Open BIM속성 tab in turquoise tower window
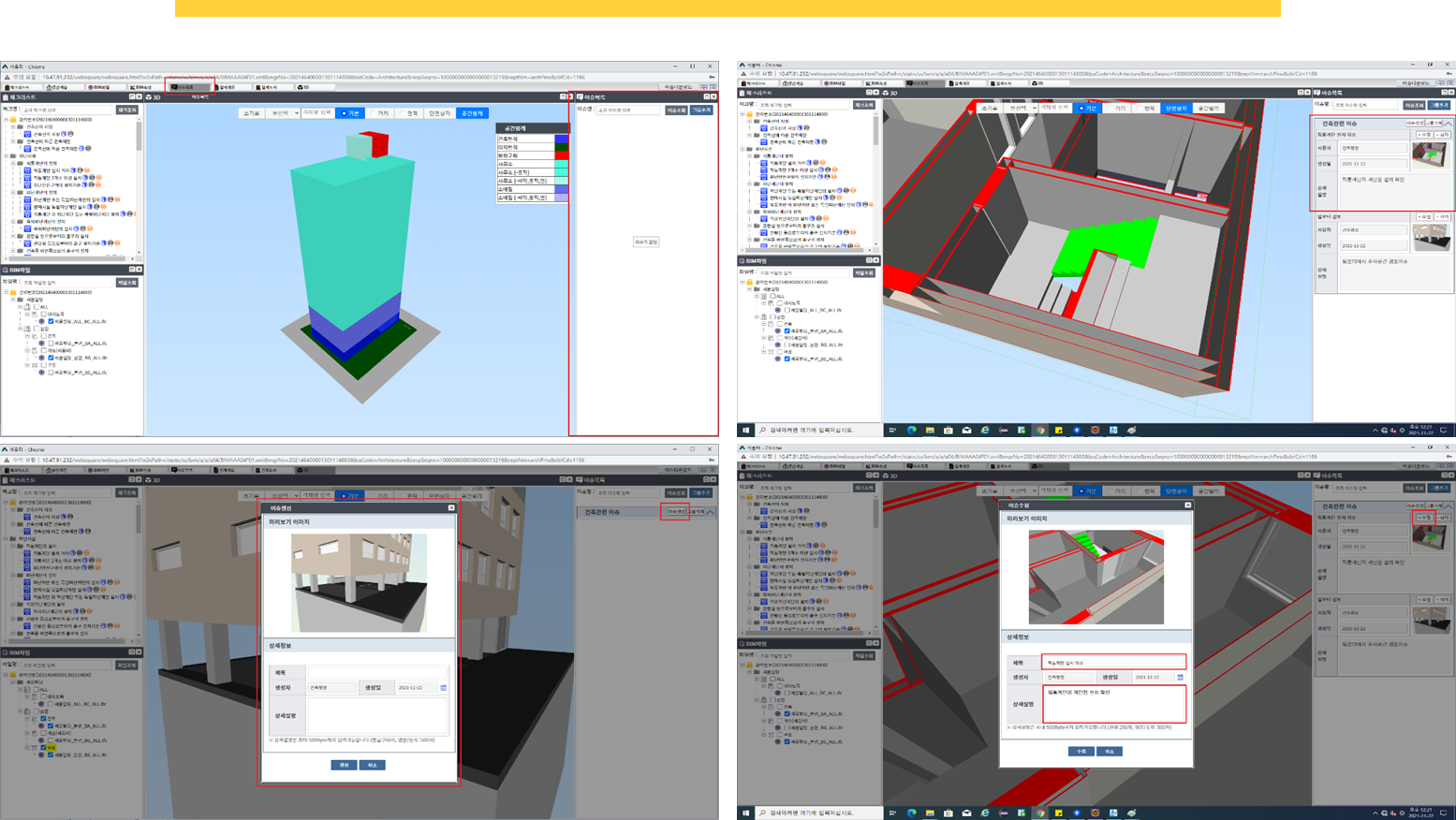The width and height of the screenshot is (1456, 820). click(148, 87)
